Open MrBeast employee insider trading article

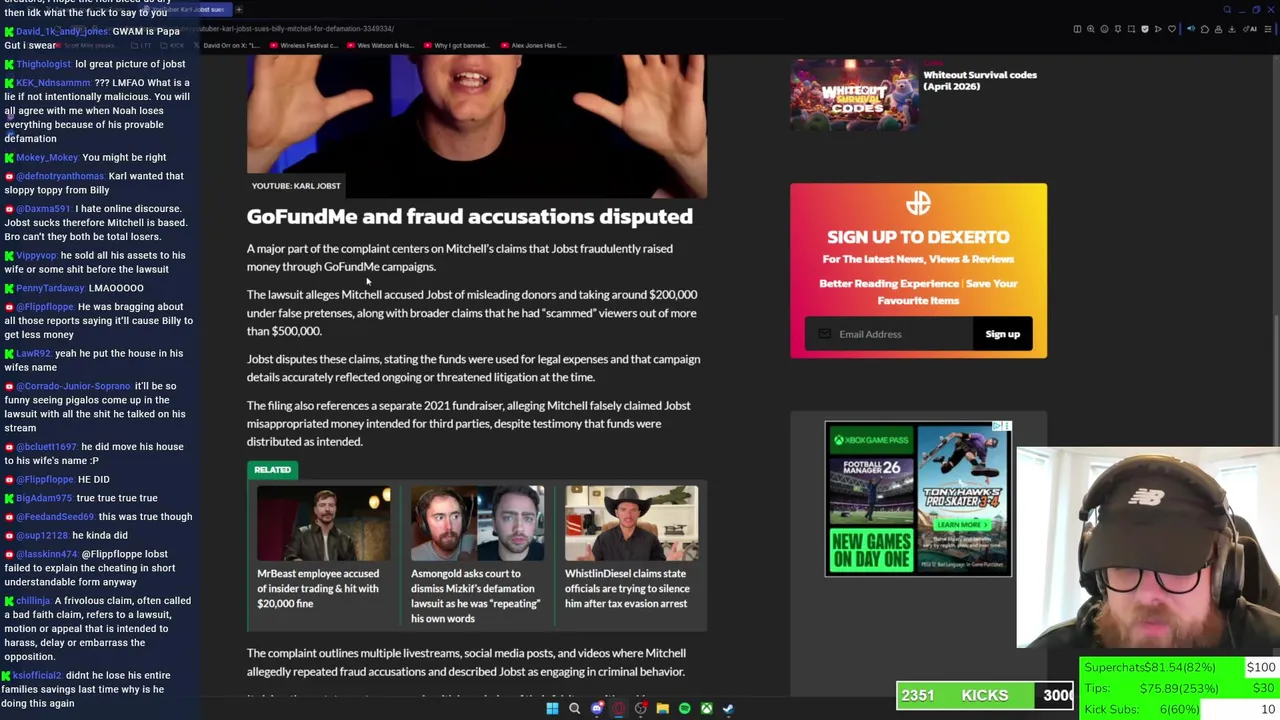[318, 588]
